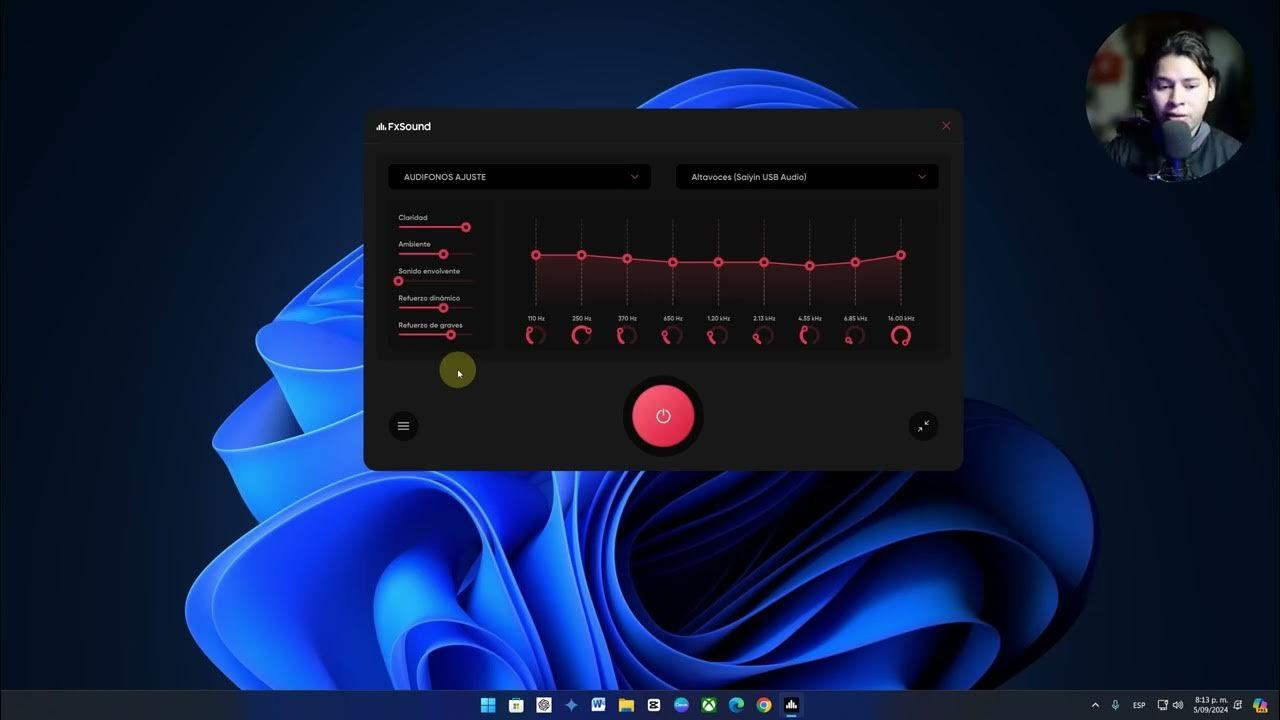
Task: Click the Ambiente slider handle
Action: pyautogui.click(x=443, y=254)
